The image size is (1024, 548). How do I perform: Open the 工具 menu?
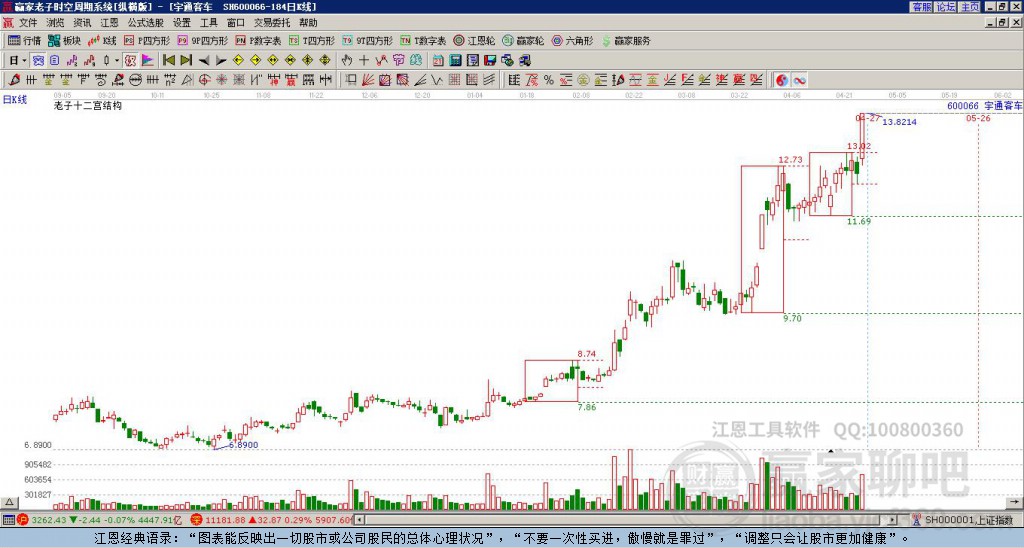[x=208, y=23]
